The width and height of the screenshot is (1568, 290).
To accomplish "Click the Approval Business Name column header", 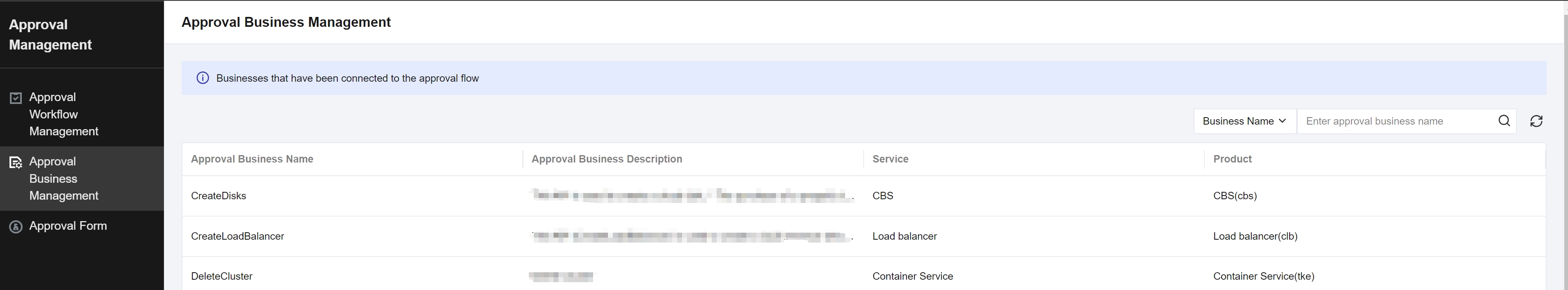I will click(252, 159).
